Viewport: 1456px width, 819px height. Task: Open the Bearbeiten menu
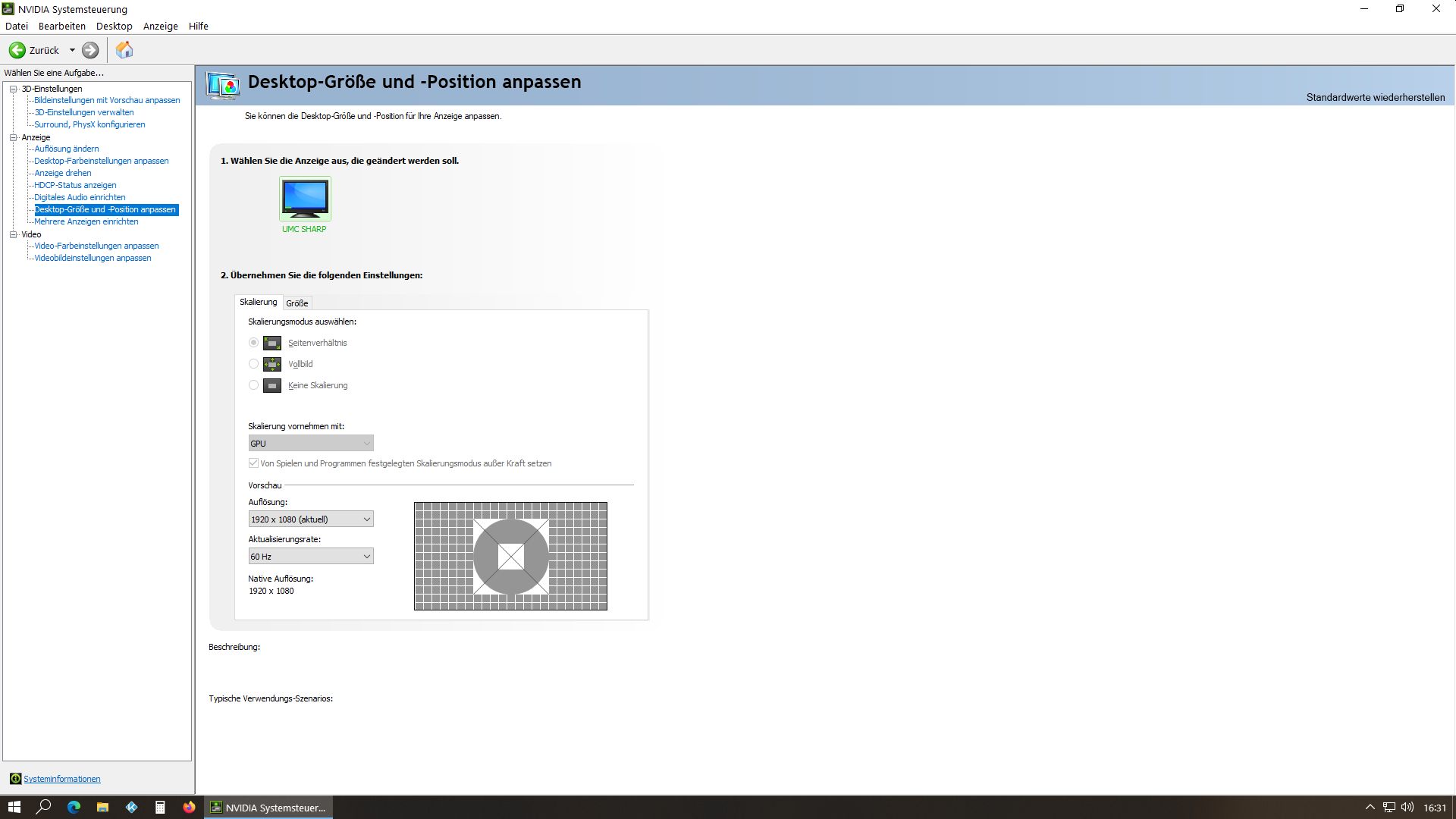point(62,26)
